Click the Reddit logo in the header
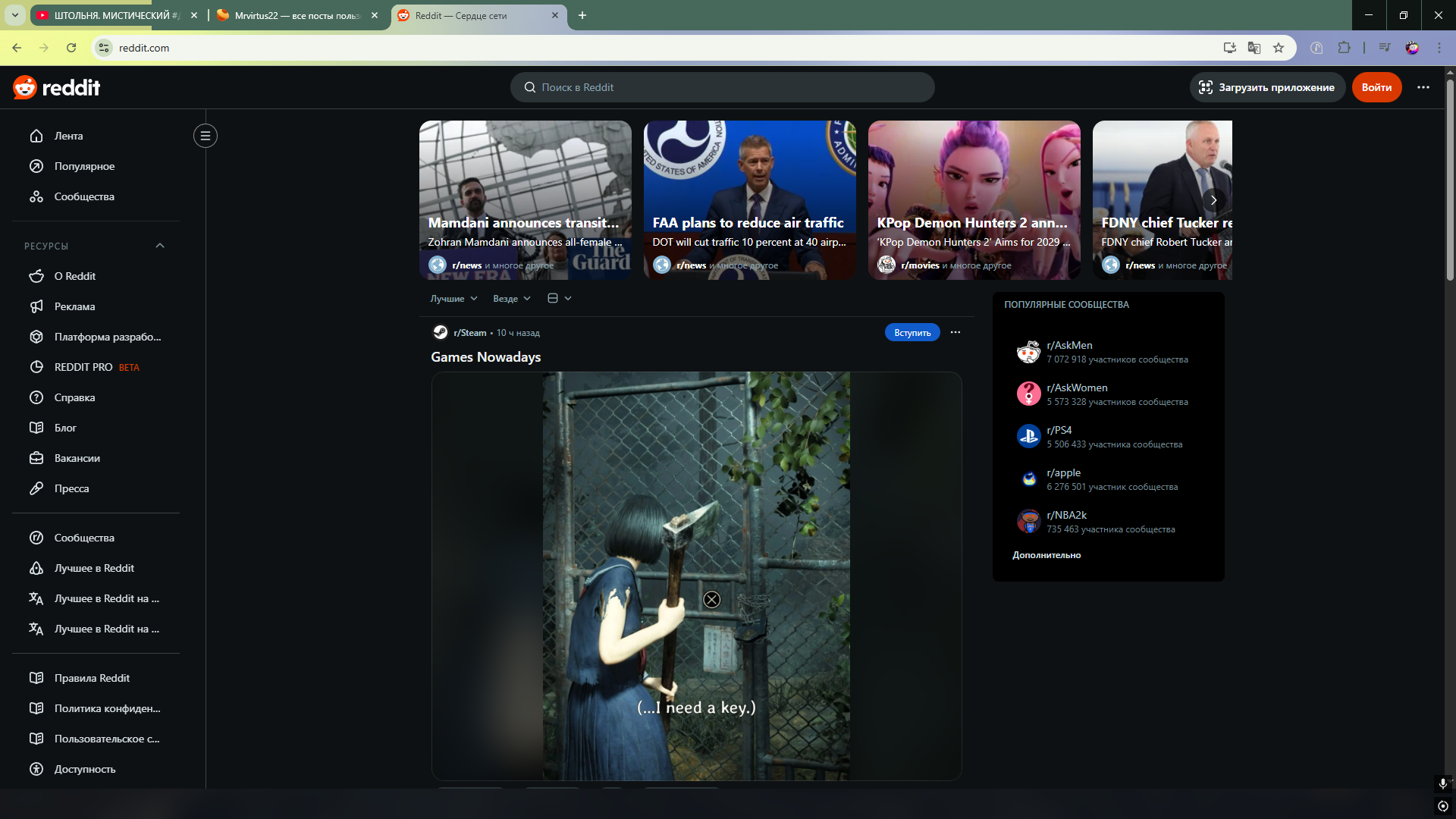Image resolution: width=1456 pixels, height=819 pixels. tap(56, 87)
